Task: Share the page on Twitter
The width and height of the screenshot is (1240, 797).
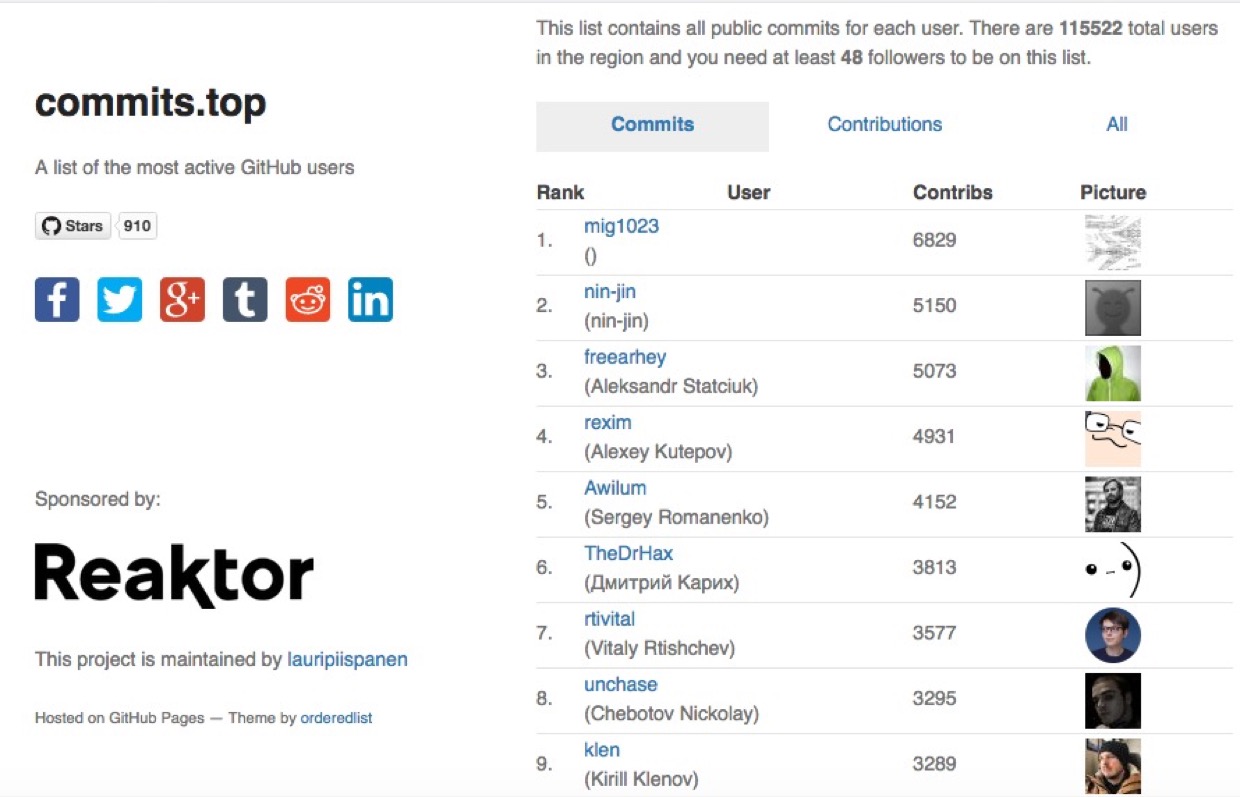Action: point(120,299)
